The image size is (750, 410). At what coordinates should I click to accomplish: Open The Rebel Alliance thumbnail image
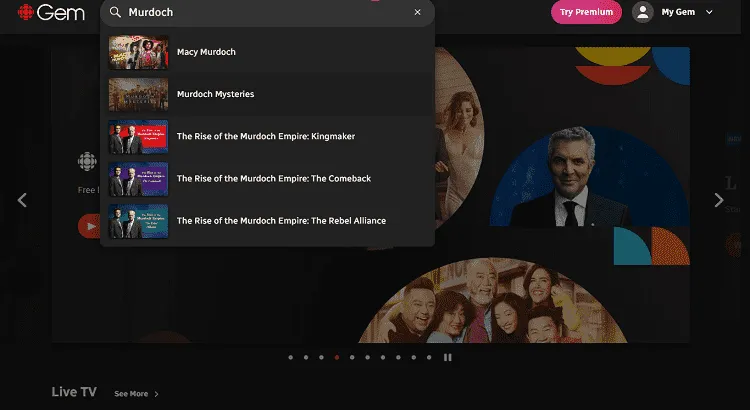138,220
